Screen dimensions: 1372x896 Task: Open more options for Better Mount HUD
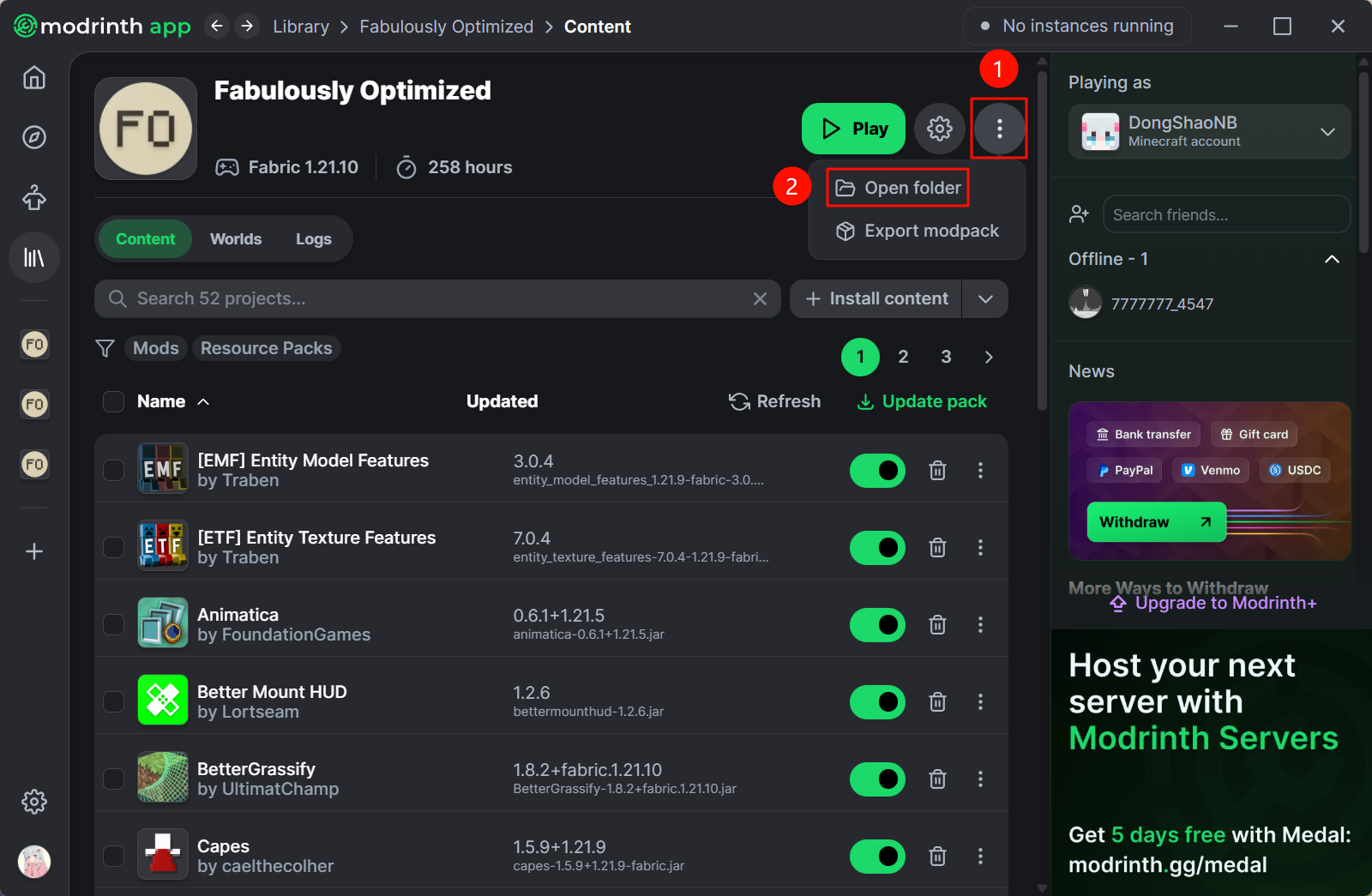(980, 702)
